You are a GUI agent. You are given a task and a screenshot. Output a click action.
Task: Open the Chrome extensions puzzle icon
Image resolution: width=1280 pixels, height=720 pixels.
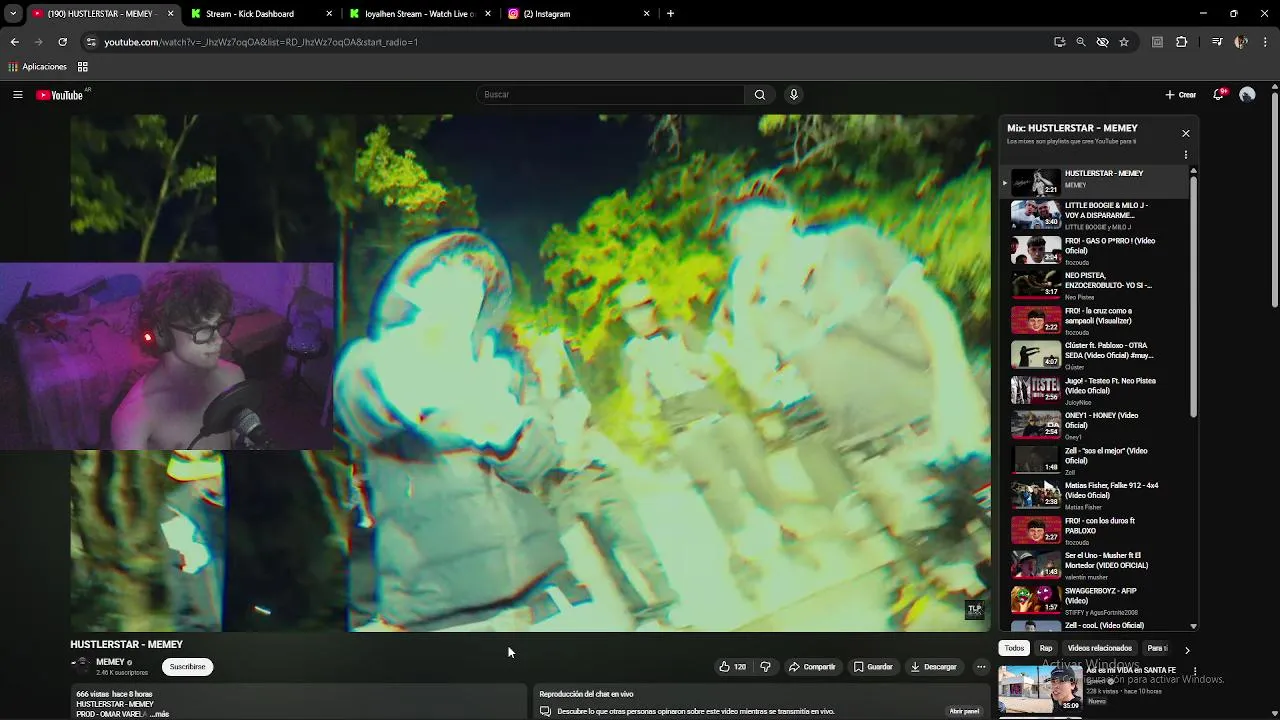coord(1181,42)
